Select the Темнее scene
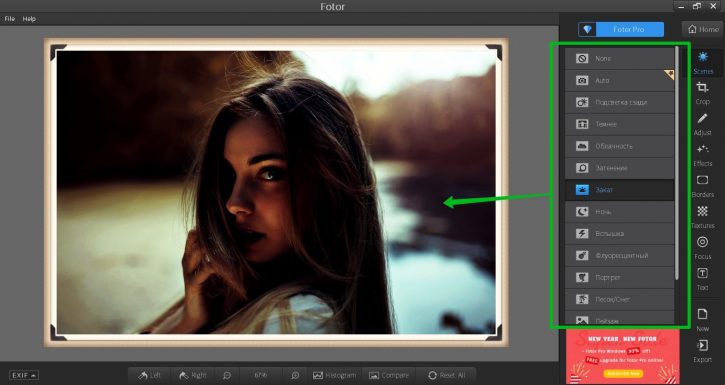 [620, 124]
